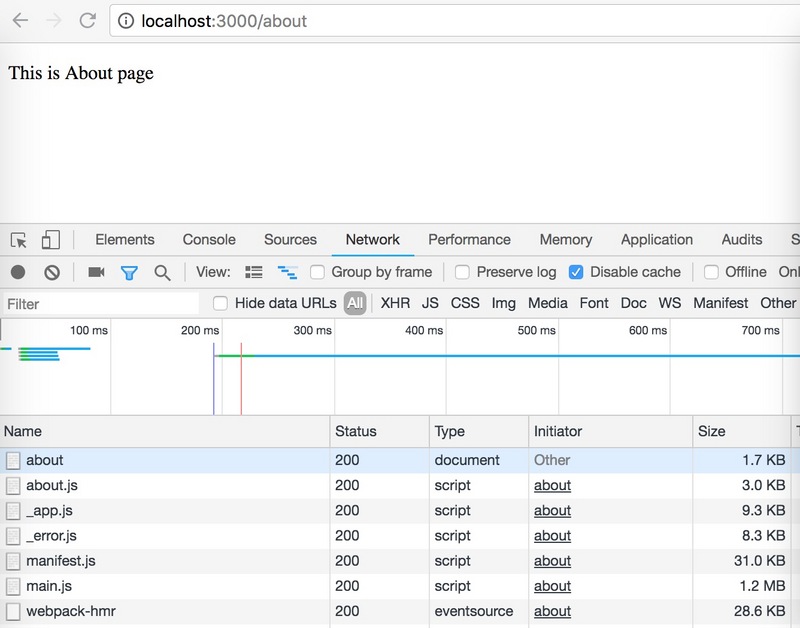
Task: Click the 1.2 MB size cell
Action: coord(741,586)
